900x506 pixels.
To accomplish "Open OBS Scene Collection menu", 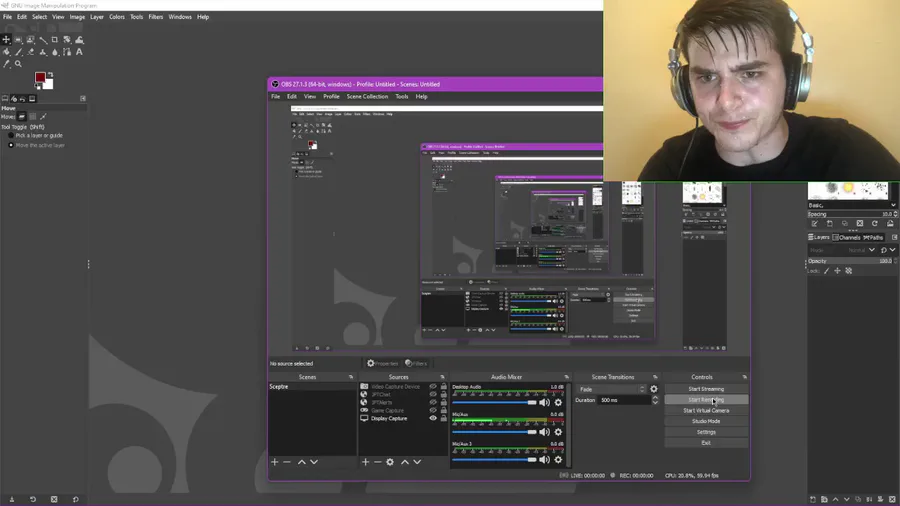I will (367, 96).
